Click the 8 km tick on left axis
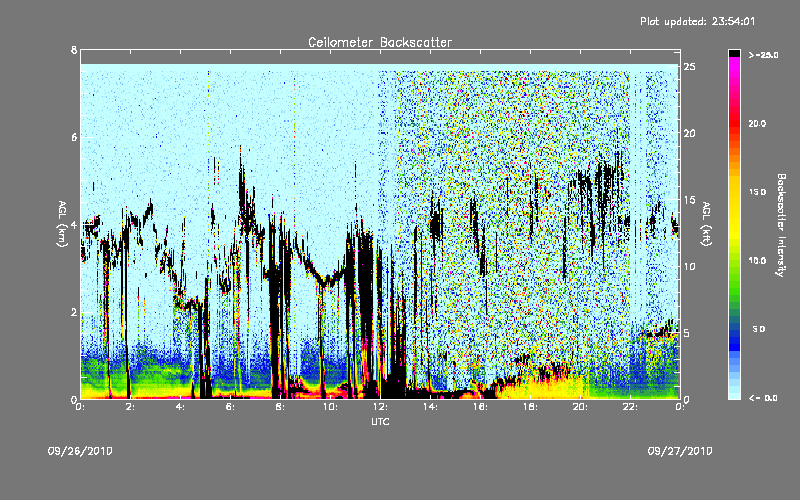This screenshot has width=800, height=500. click(x=74, y=50)
